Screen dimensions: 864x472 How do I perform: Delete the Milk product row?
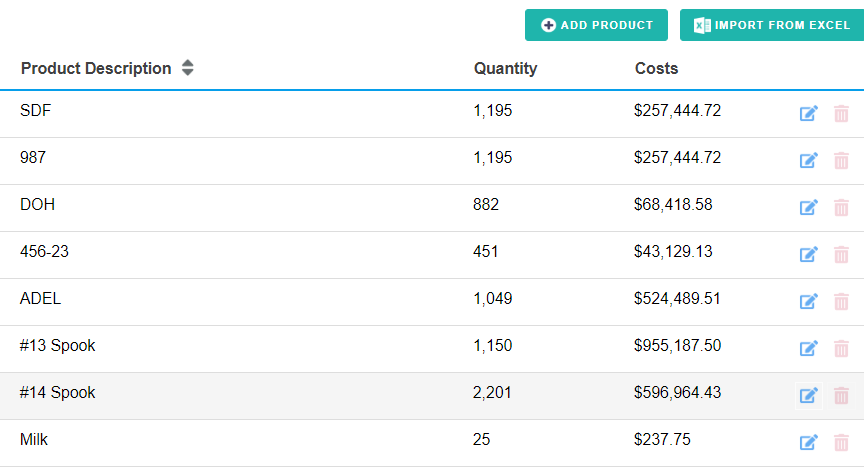(841, 442)
